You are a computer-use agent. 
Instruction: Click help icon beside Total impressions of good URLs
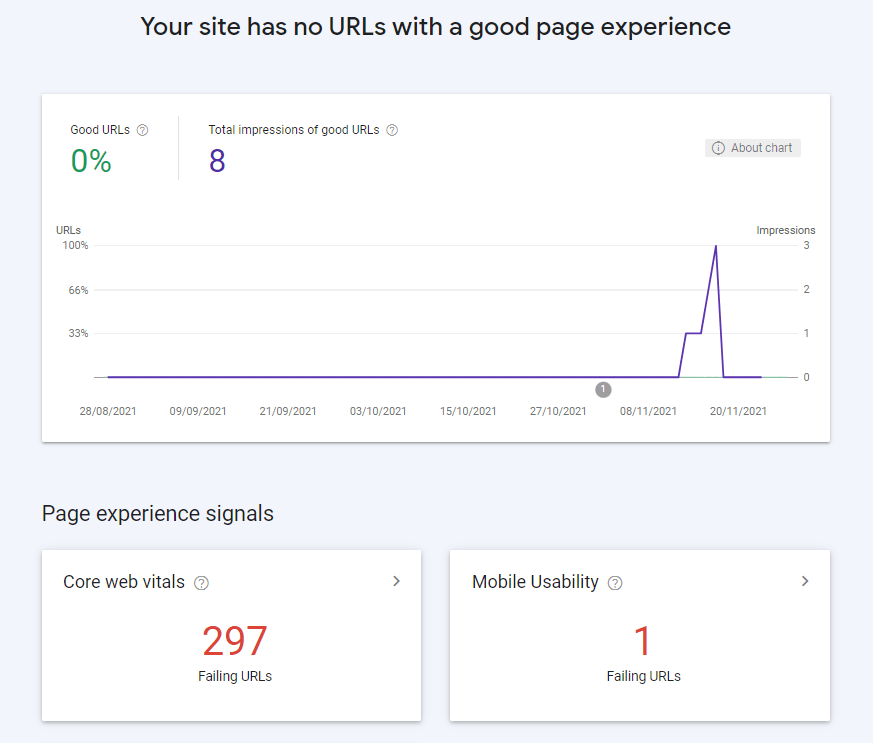tap(392, 130)
